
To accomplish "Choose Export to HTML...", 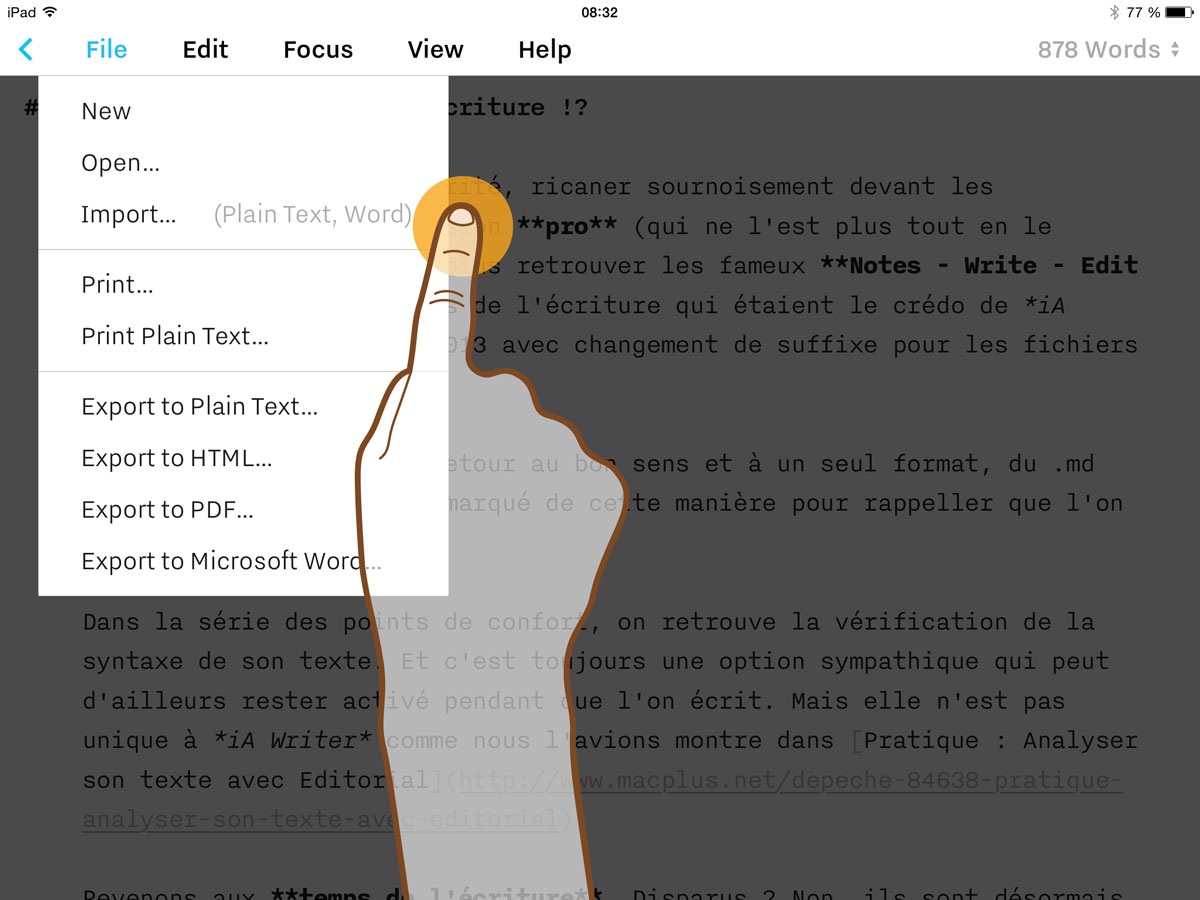I will [x=243, y=458].
